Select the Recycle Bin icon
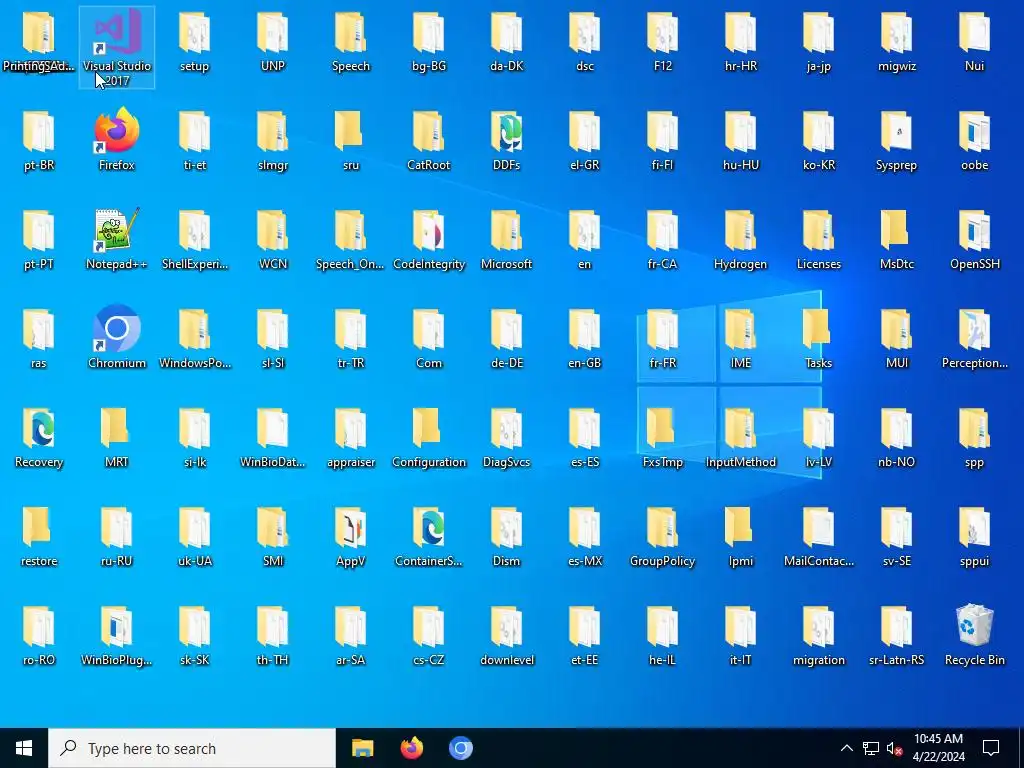1024x768 pixels. tap(974, 635)
